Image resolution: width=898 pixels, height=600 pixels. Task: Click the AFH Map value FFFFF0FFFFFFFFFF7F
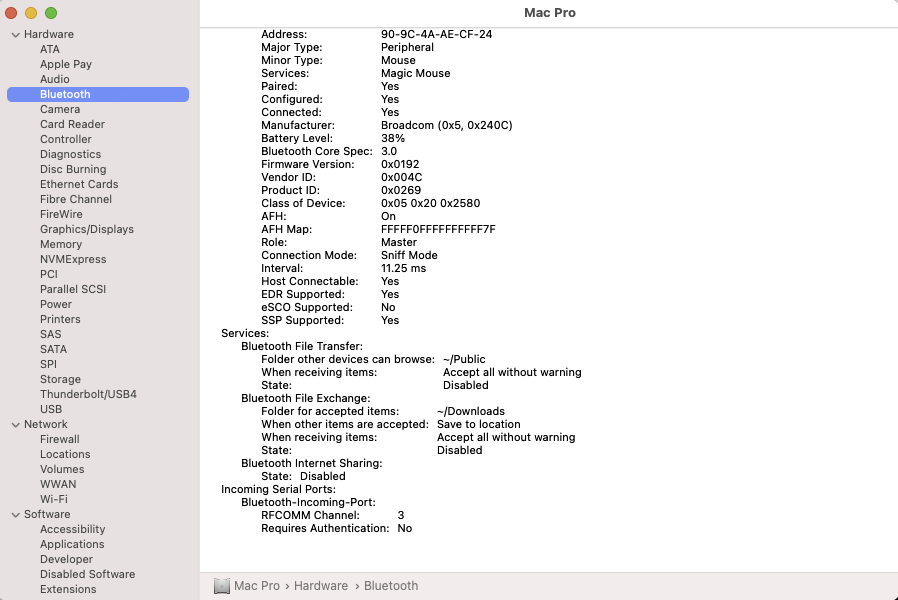[438, 230]
